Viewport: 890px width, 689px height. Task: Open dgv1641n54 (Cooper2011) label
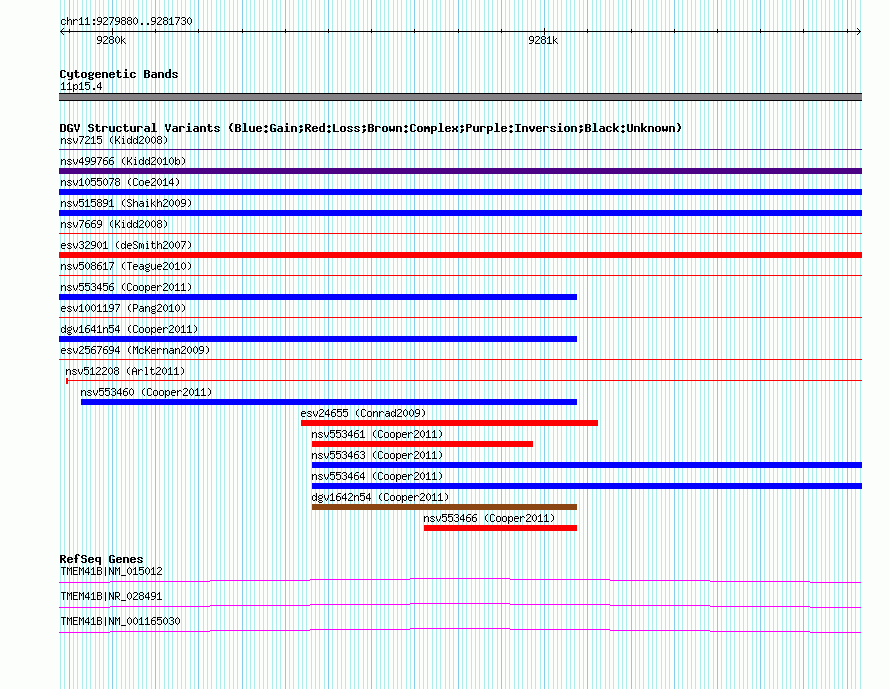(129, 329)
